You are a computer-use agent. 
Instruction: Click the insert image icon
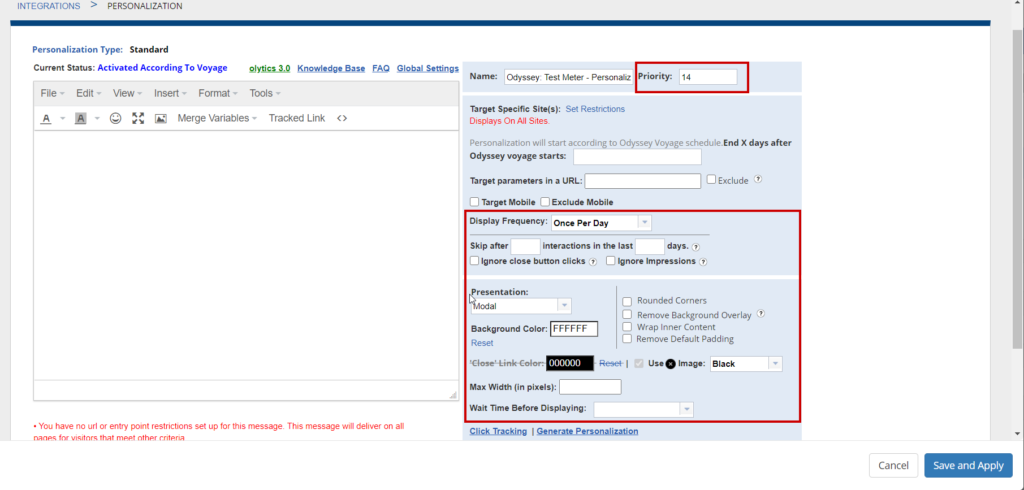(x=160, y=118)
